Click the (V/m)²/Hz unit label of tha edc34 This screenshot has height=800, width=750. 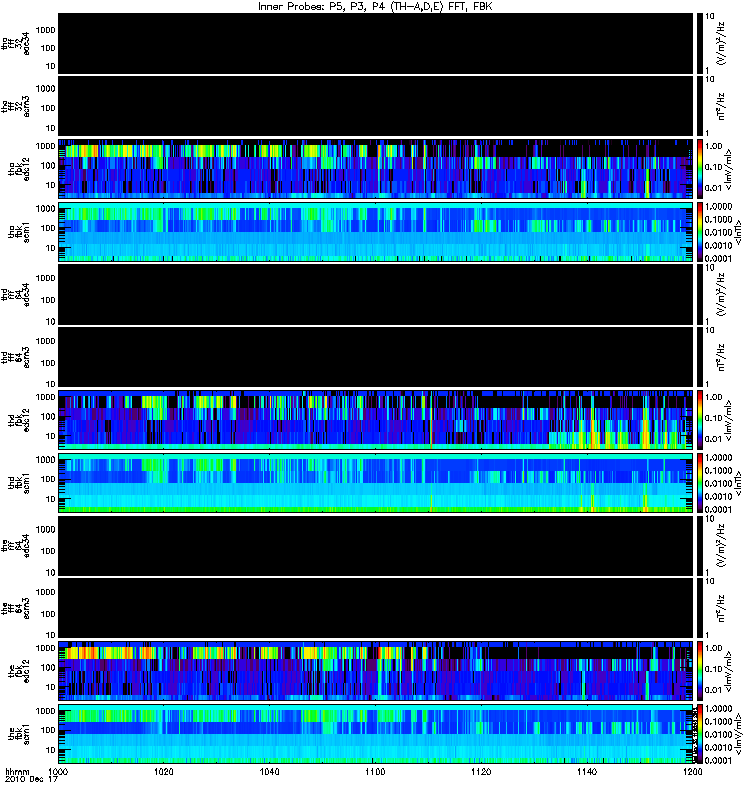[721, 43]
